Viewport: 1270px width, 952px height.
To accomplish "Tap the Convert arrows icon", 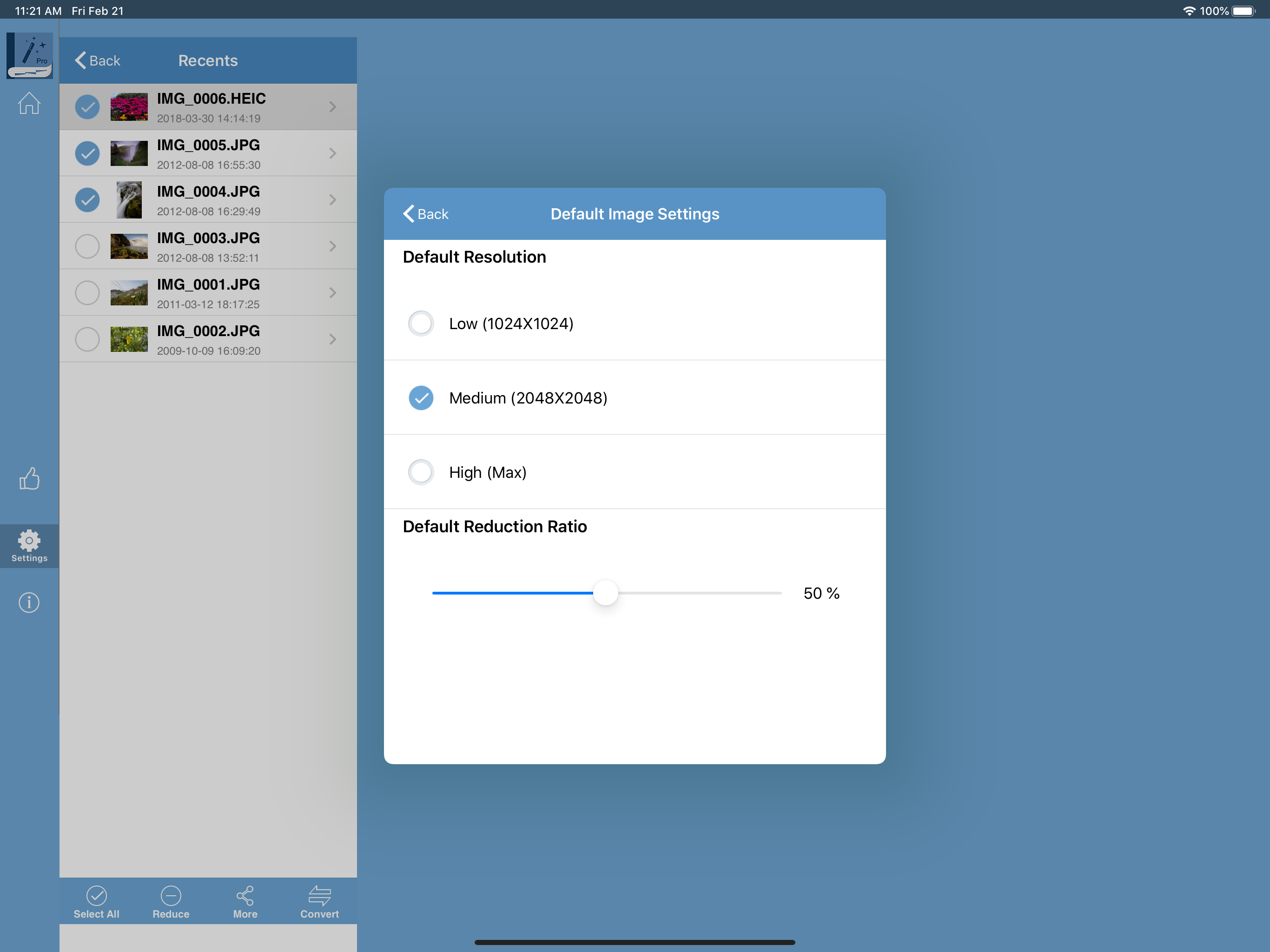I will 319,896.
